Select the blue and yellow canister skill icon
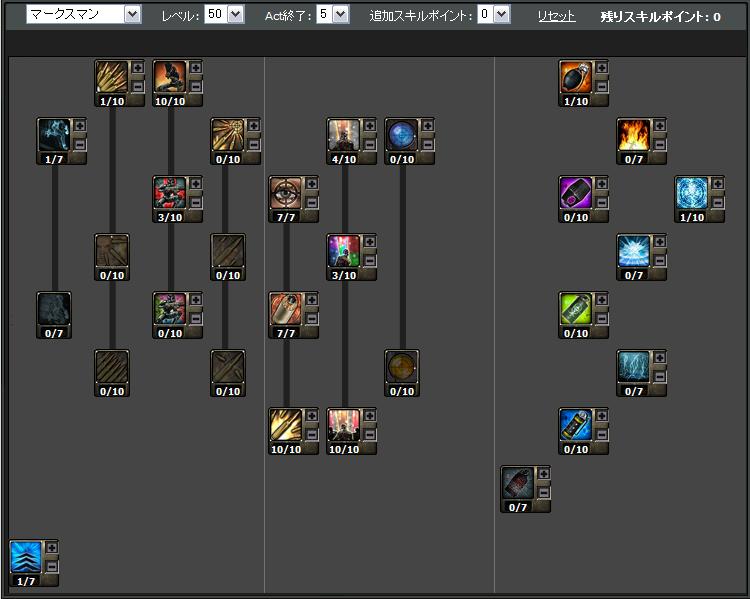Image resolution: width=750 pixels, height=599 pixels. point(576,424)
